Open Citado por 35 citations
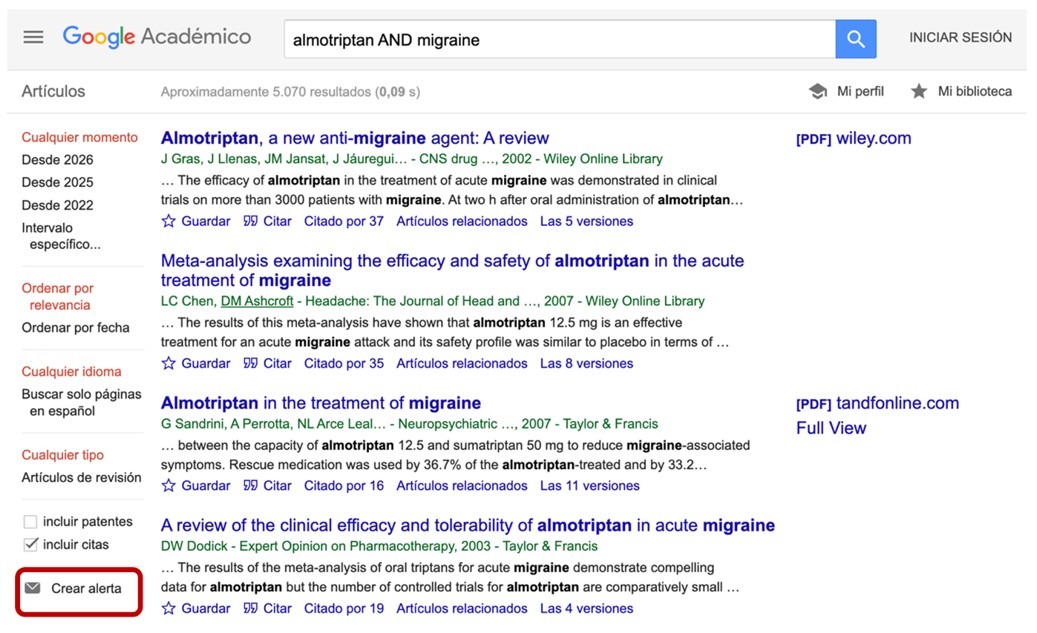Image resolution: width=1037 pixels, height=633 pixels. tap(344, 363)
